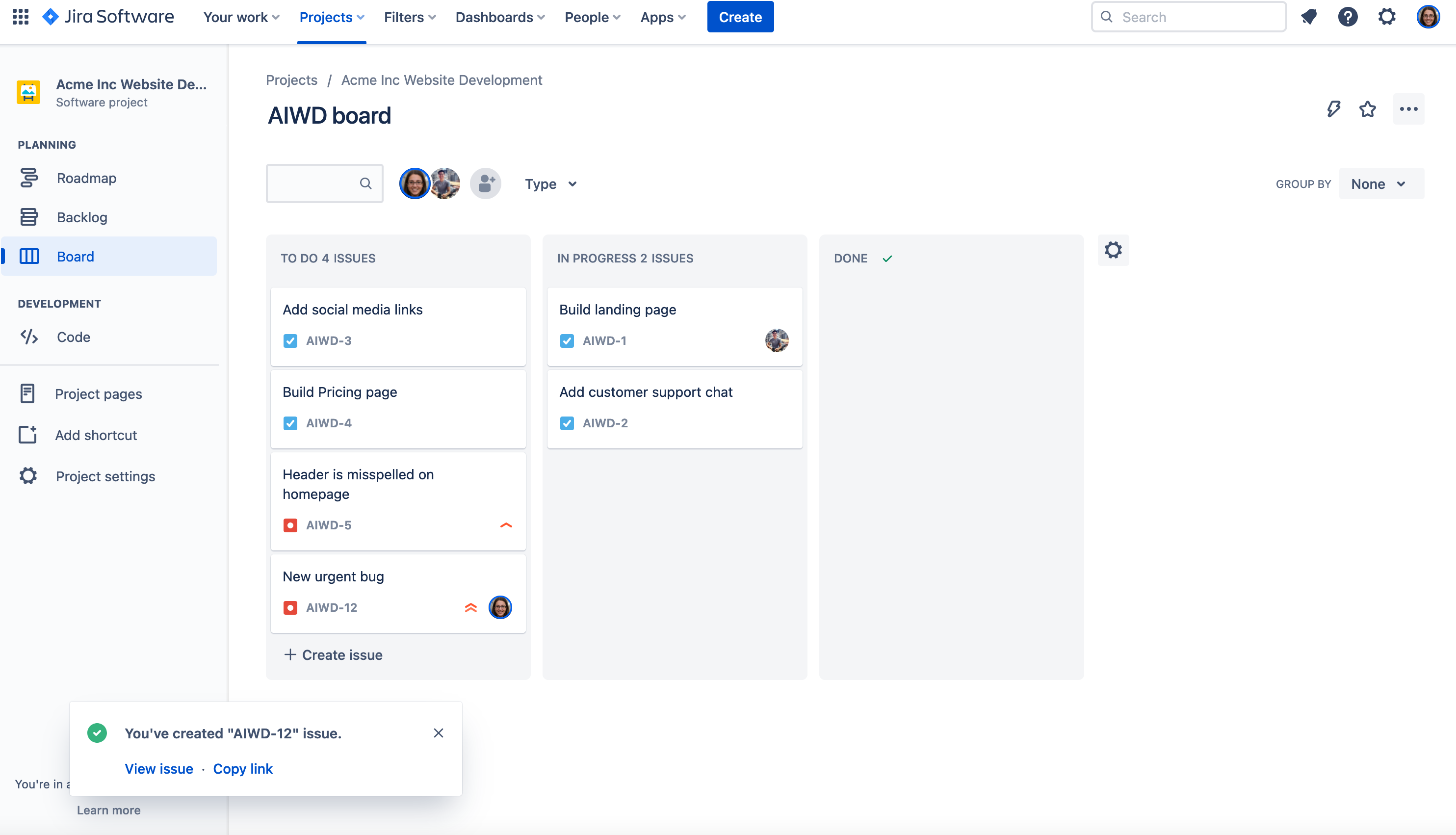
Task: Click the Jira Software logo
Action: [x=108, y=17]
